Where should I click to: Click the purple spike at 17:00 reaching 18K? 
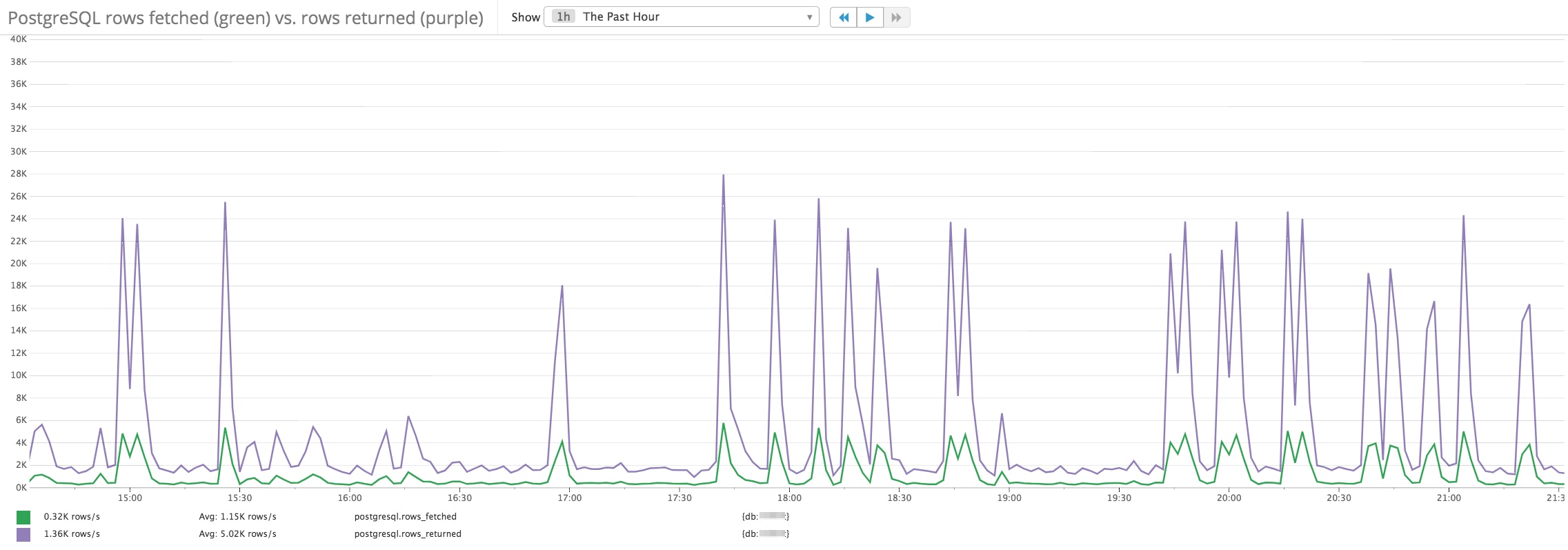coord(562,286)
